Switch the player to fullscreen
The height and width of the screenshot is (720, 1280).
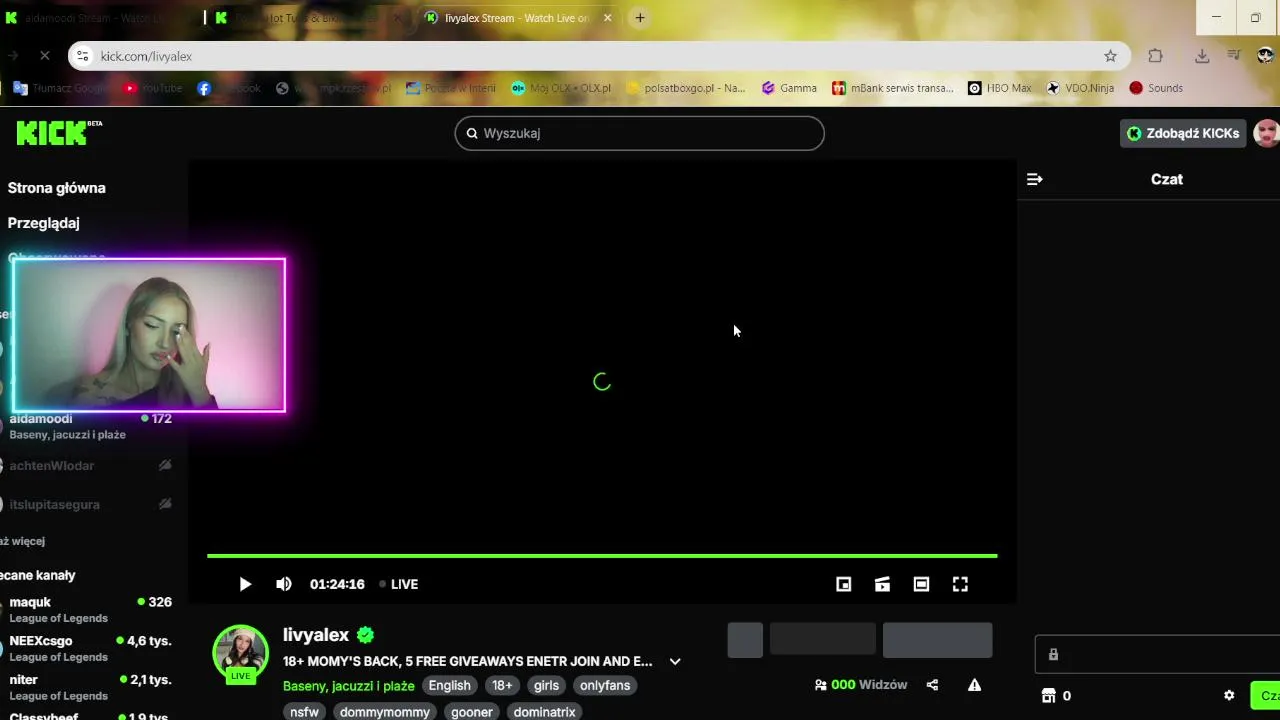pos(960,584)
